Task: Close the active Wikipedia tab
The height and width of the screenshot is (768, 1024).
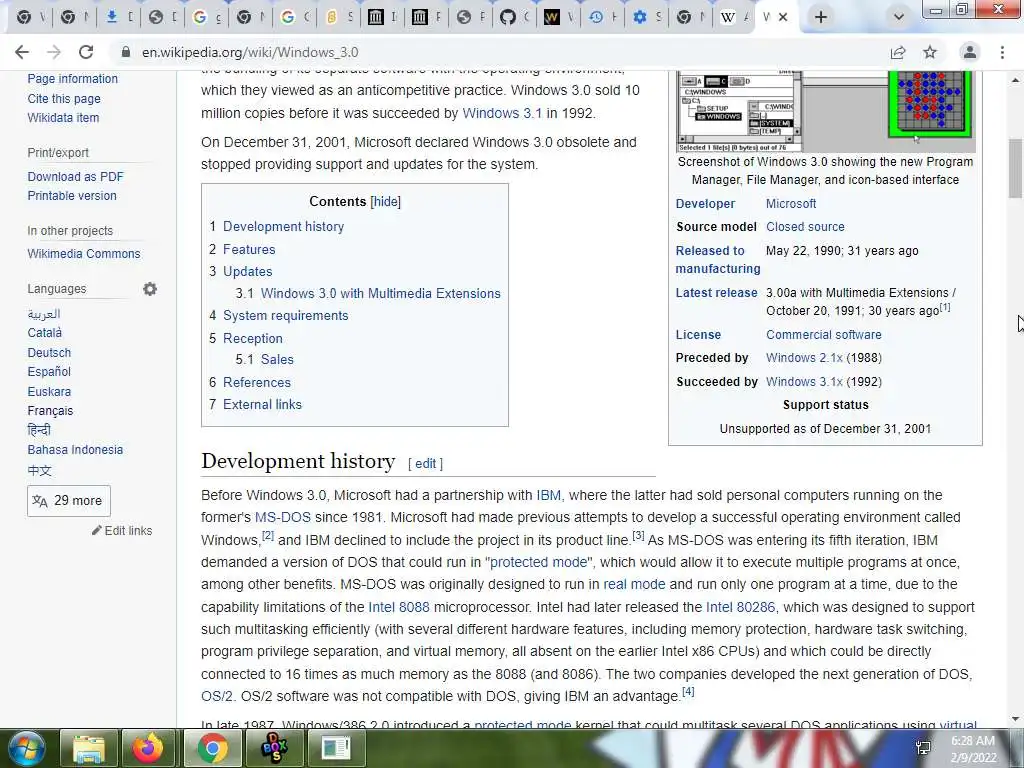Action: tap(783, 18)
